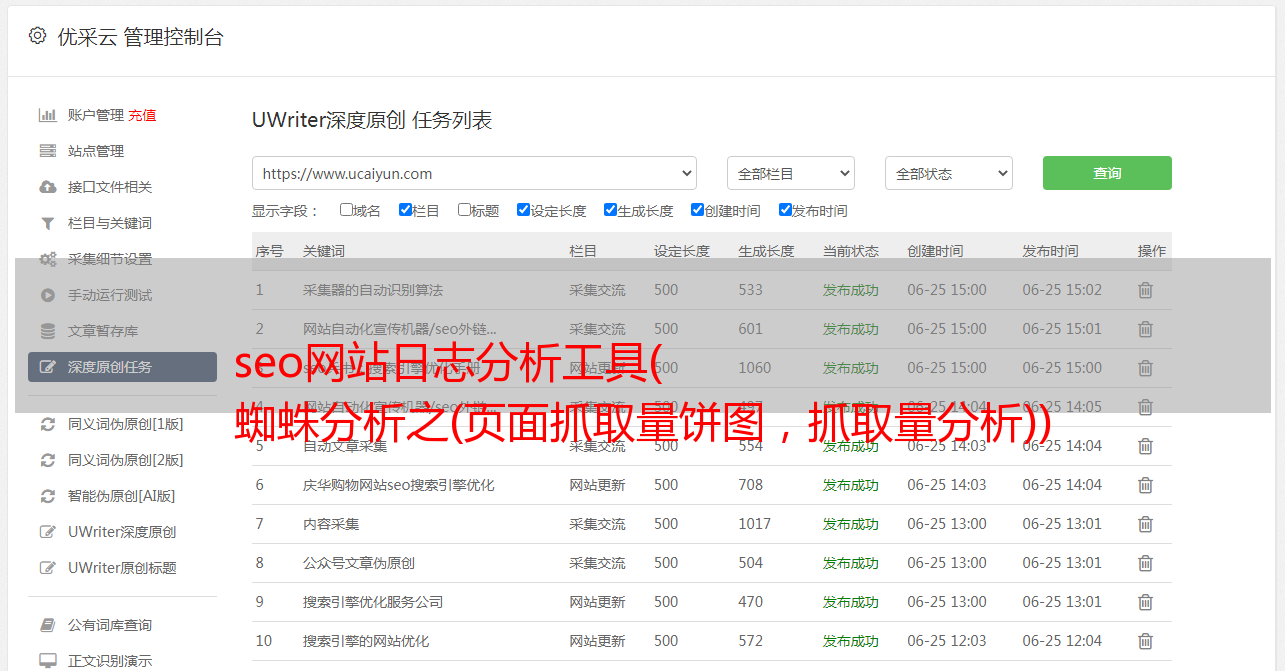Delete the 搜索引擎优化服务公司 row via trash icon
Viewport: 1285px width, 671px height.
click(1146, 602)
